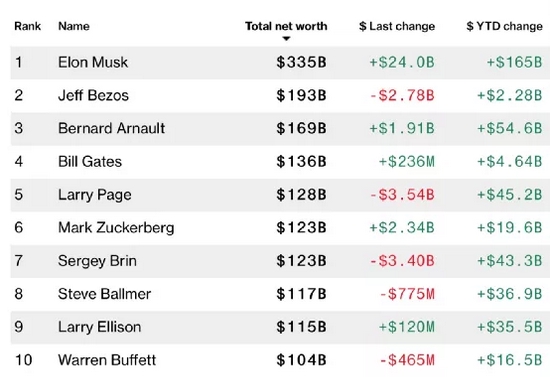Sort by $ YTD change column header
550x377 pixels.
505,26
